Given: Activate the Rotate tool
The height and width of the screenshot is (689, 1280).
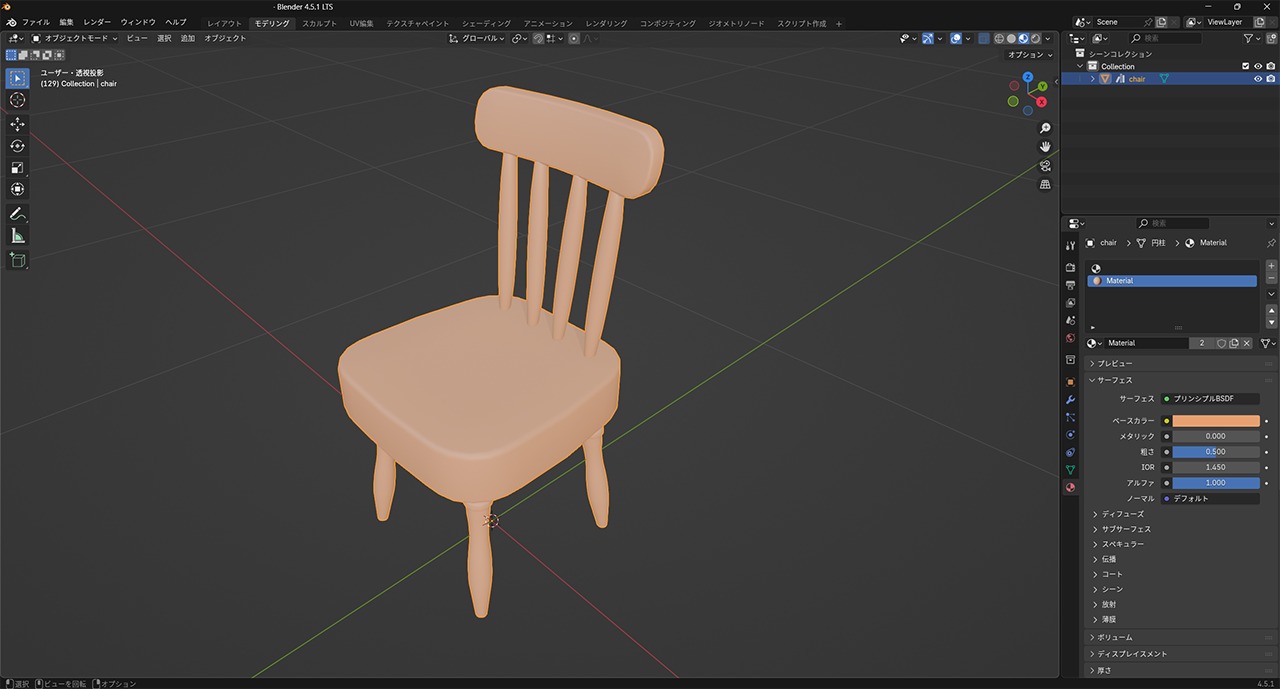Looking at the screenshot, I should coord(17,146).
